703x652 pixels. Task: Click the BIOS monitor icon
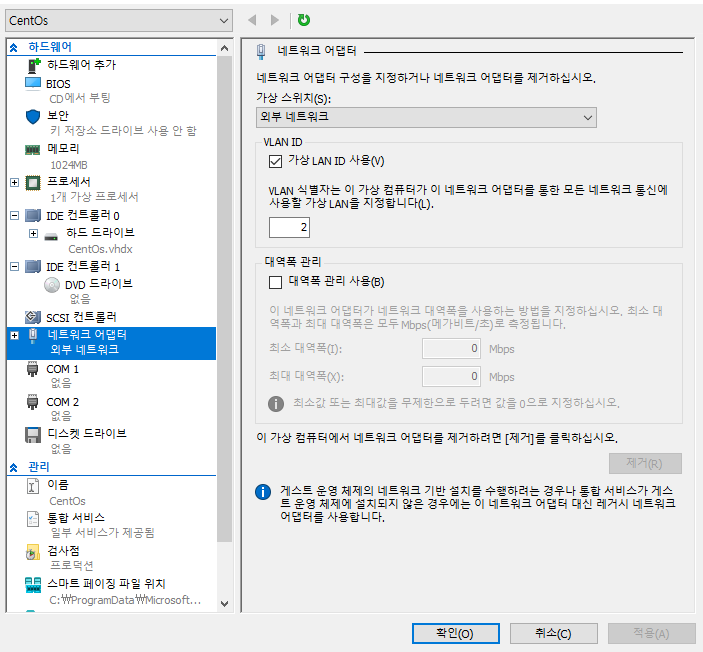point(33,83)
